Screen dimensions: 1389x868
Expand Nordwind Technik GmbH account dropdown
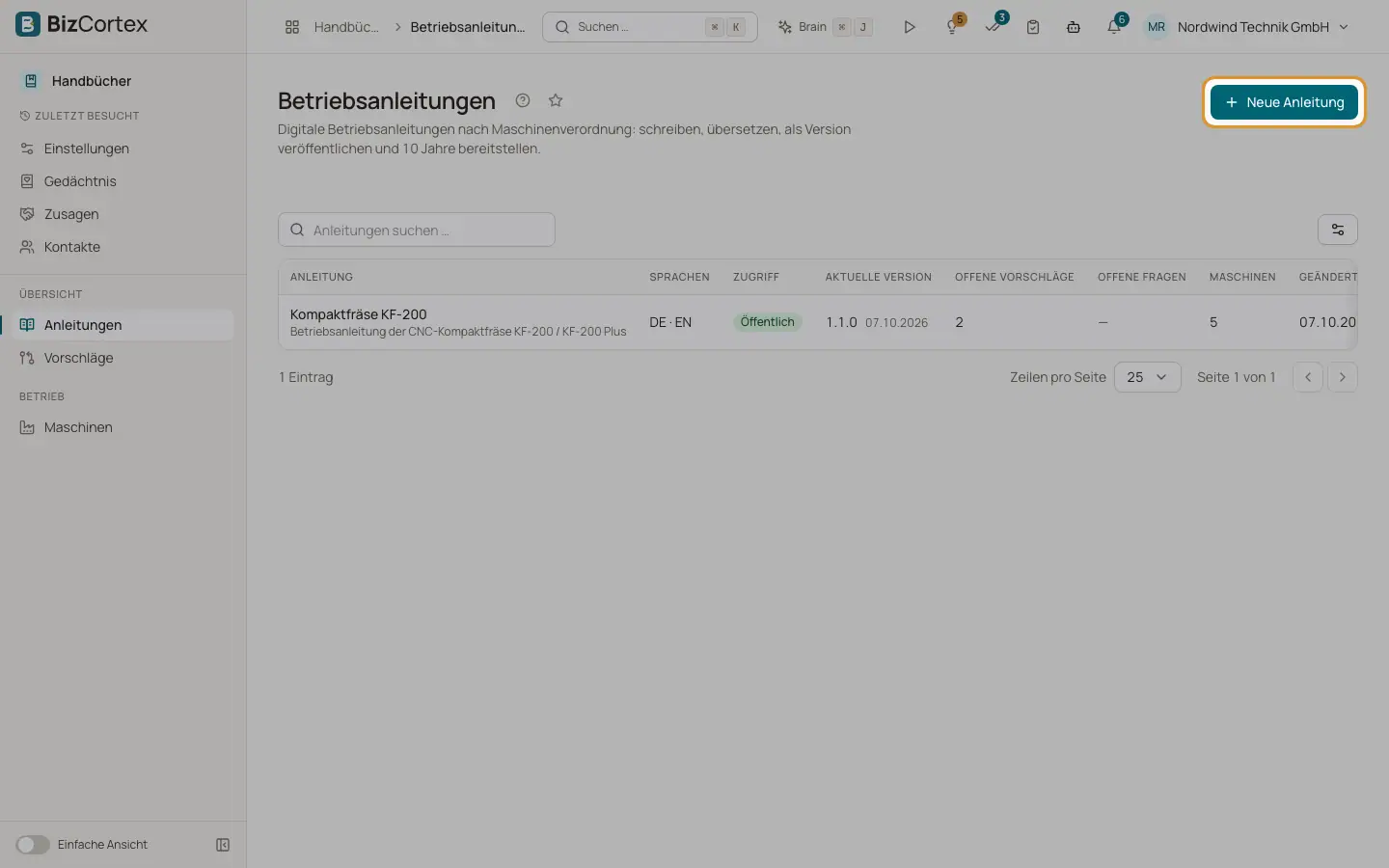1263,27
